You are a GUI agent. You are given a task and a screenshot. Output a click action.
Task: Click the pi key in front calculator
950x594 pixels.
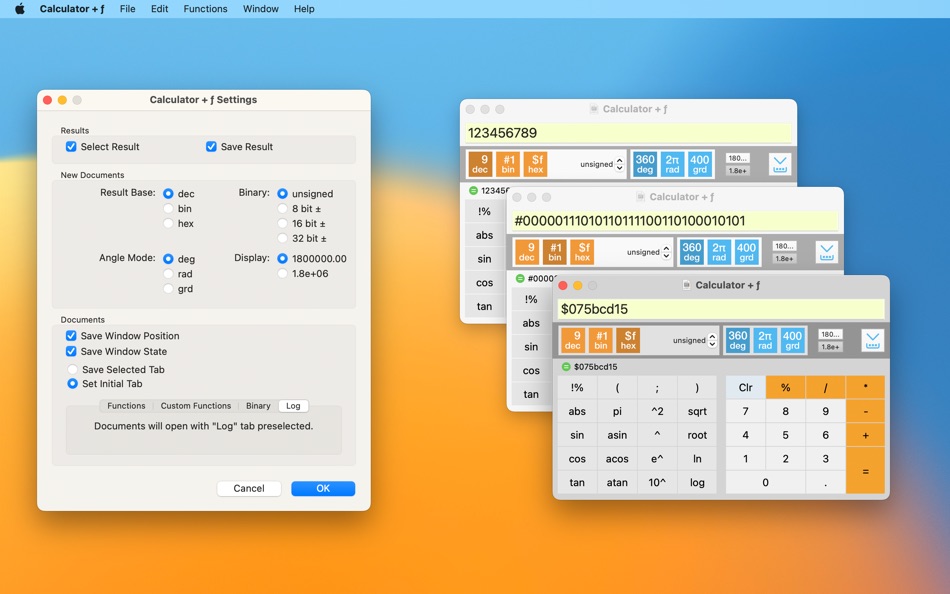[617, 412]
